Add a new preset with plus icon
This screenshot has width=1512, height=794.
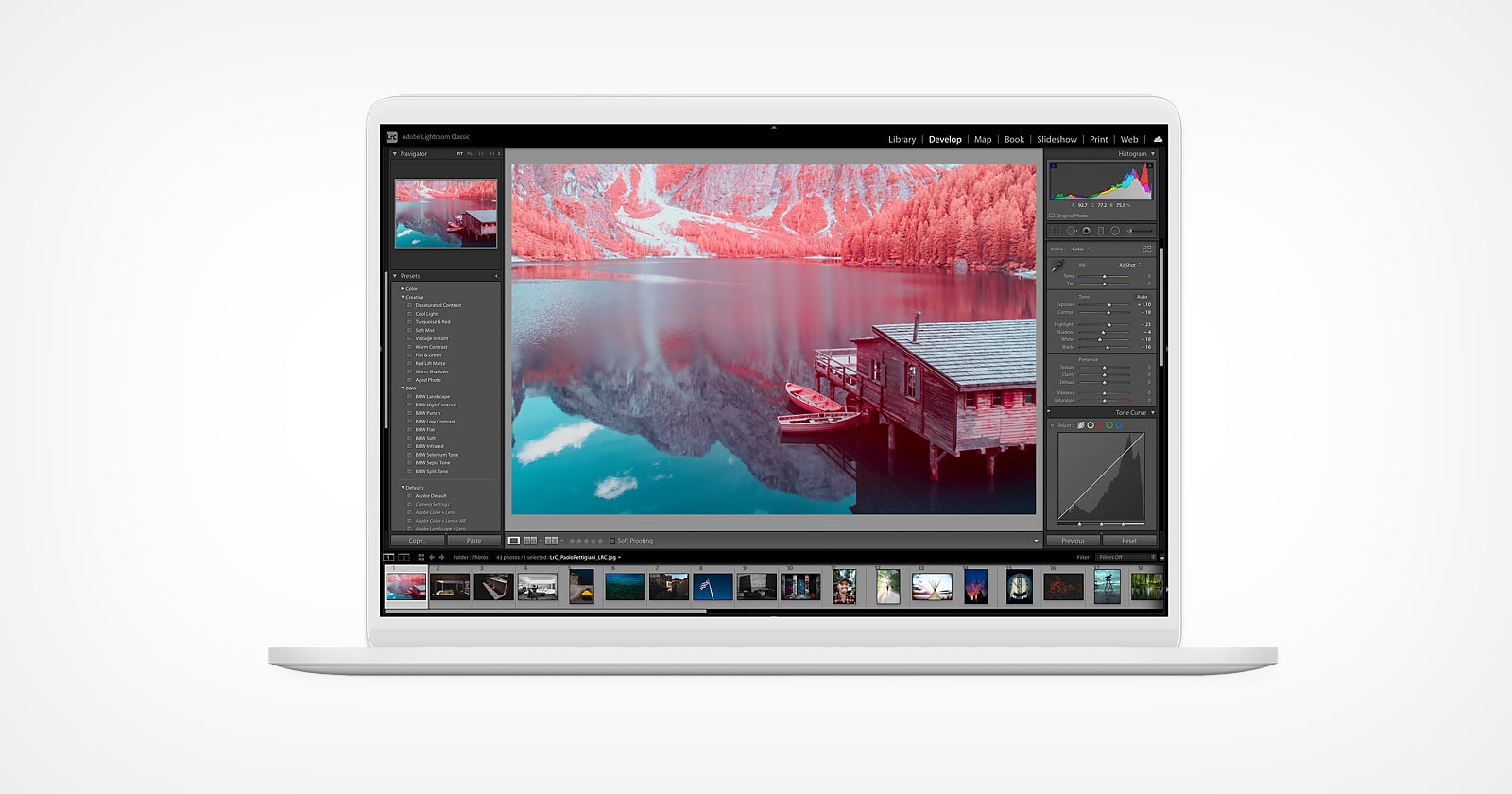[496, 276]
